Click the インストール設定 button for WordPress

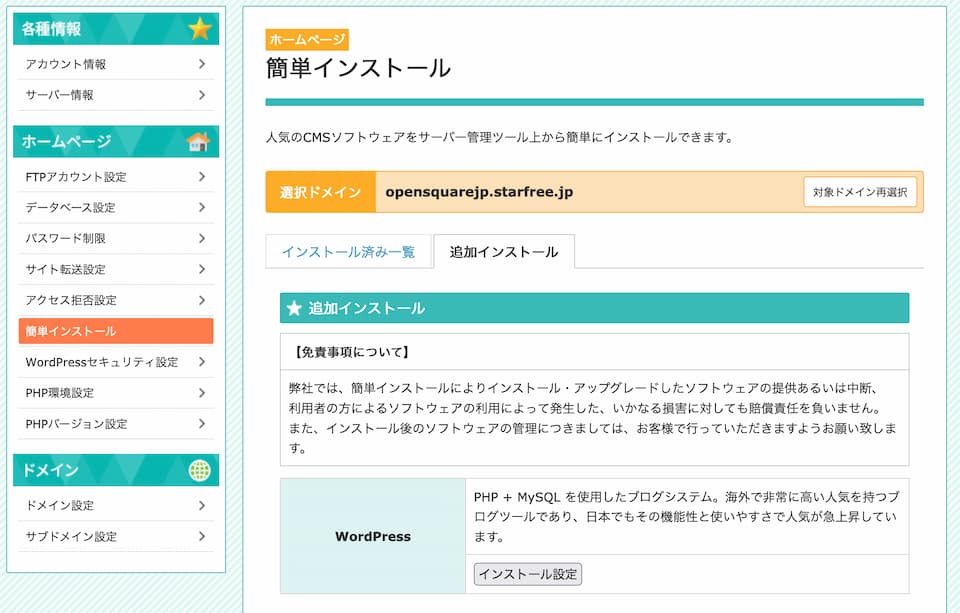point(527,574)
